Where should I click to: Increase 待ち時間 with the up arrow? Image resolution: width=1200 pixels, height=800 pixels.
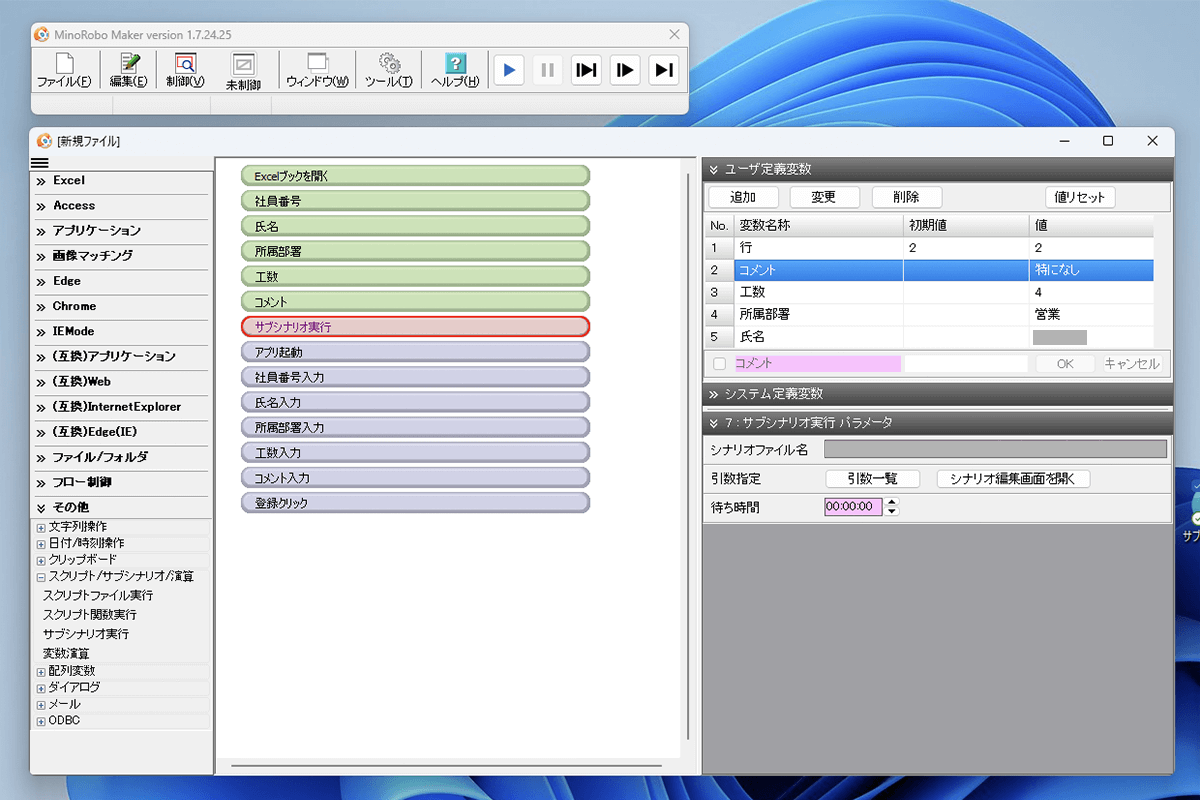(x=892, y=502)
